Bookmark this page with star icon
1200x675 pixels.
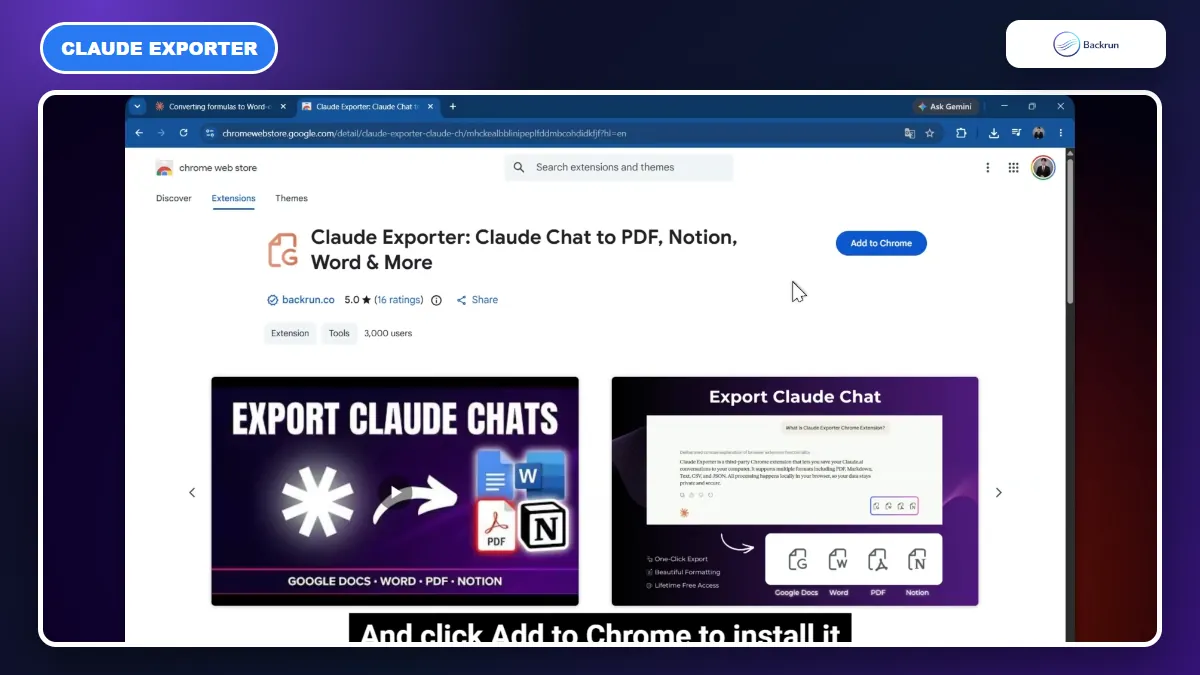(x=929, y=133)
